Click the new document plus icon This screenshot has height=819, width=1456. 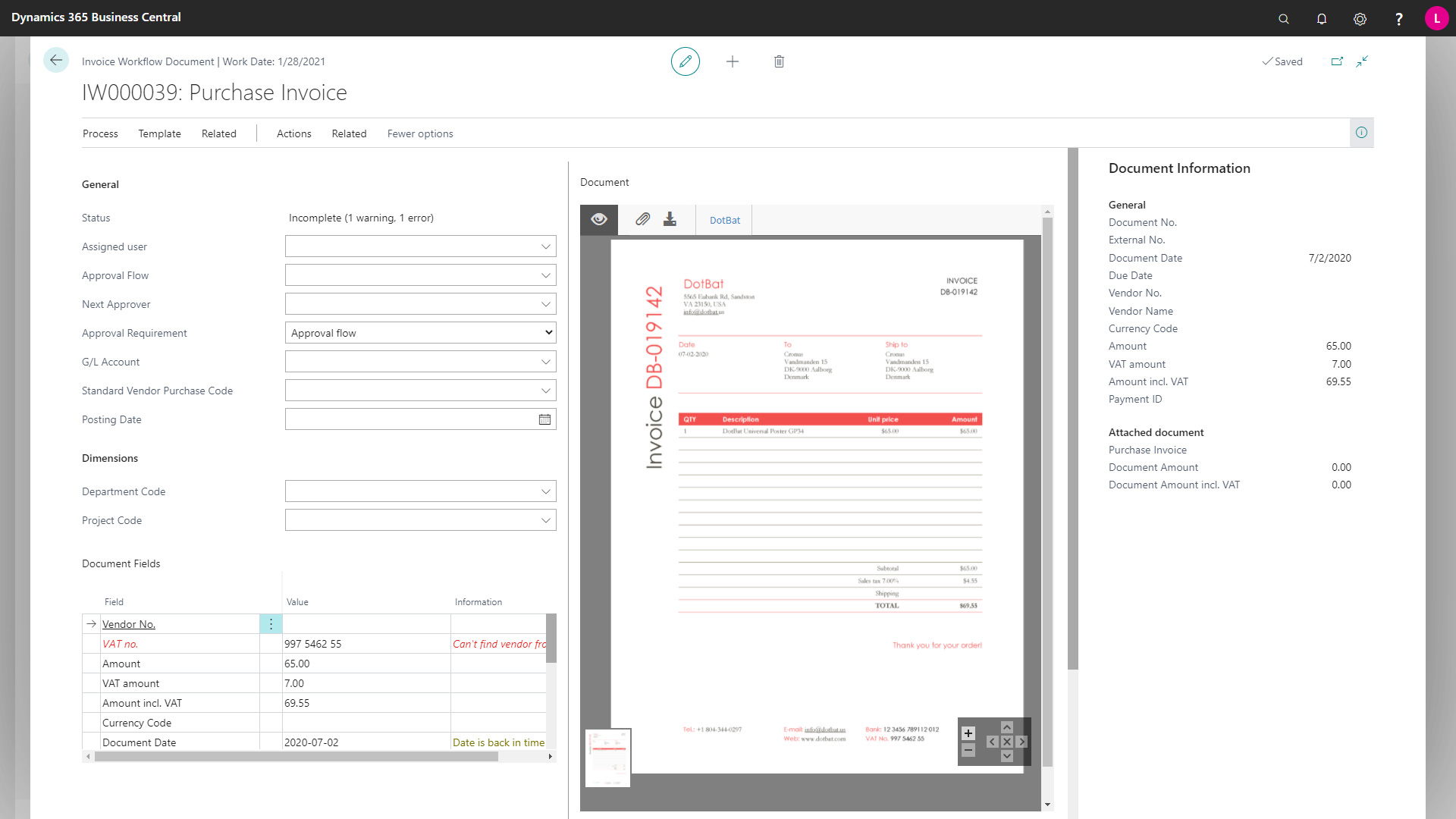pyautogui.click(x=733, y=61)
